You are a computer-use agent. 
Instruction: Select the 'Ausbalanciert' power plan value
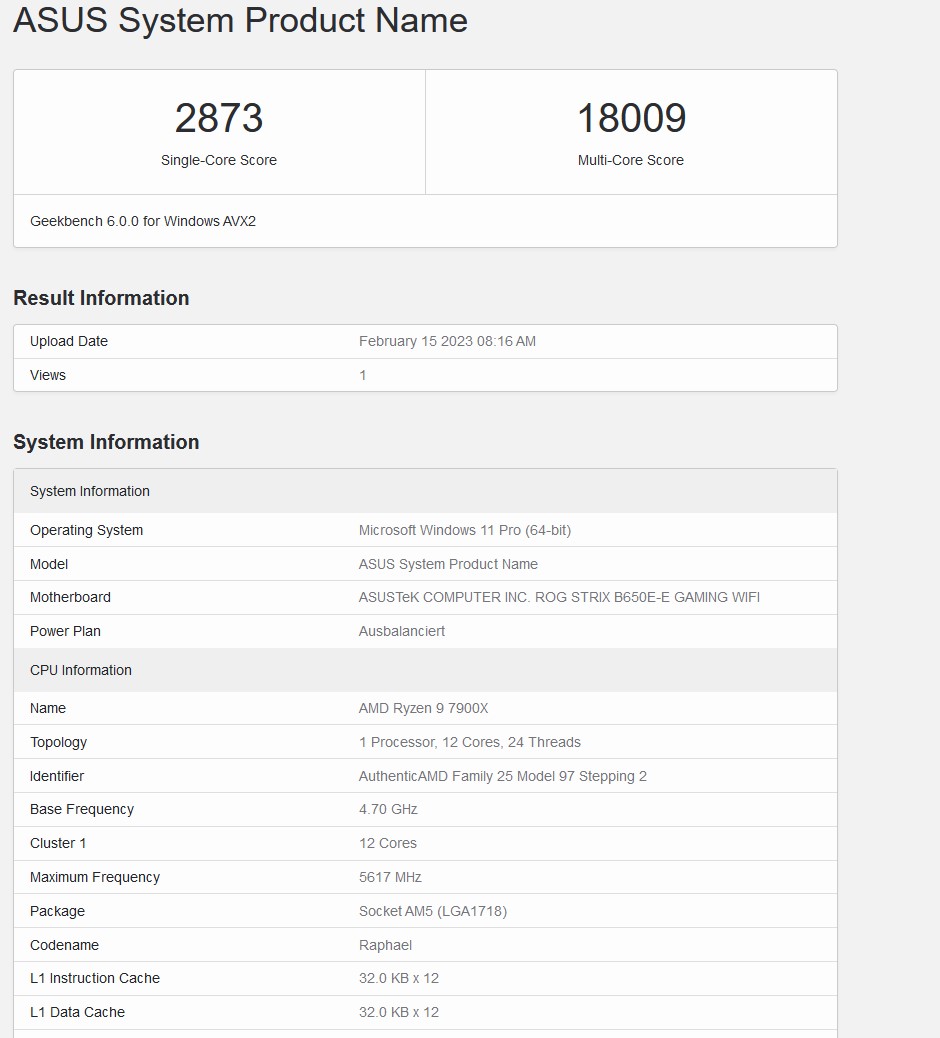tap(402, 631)
